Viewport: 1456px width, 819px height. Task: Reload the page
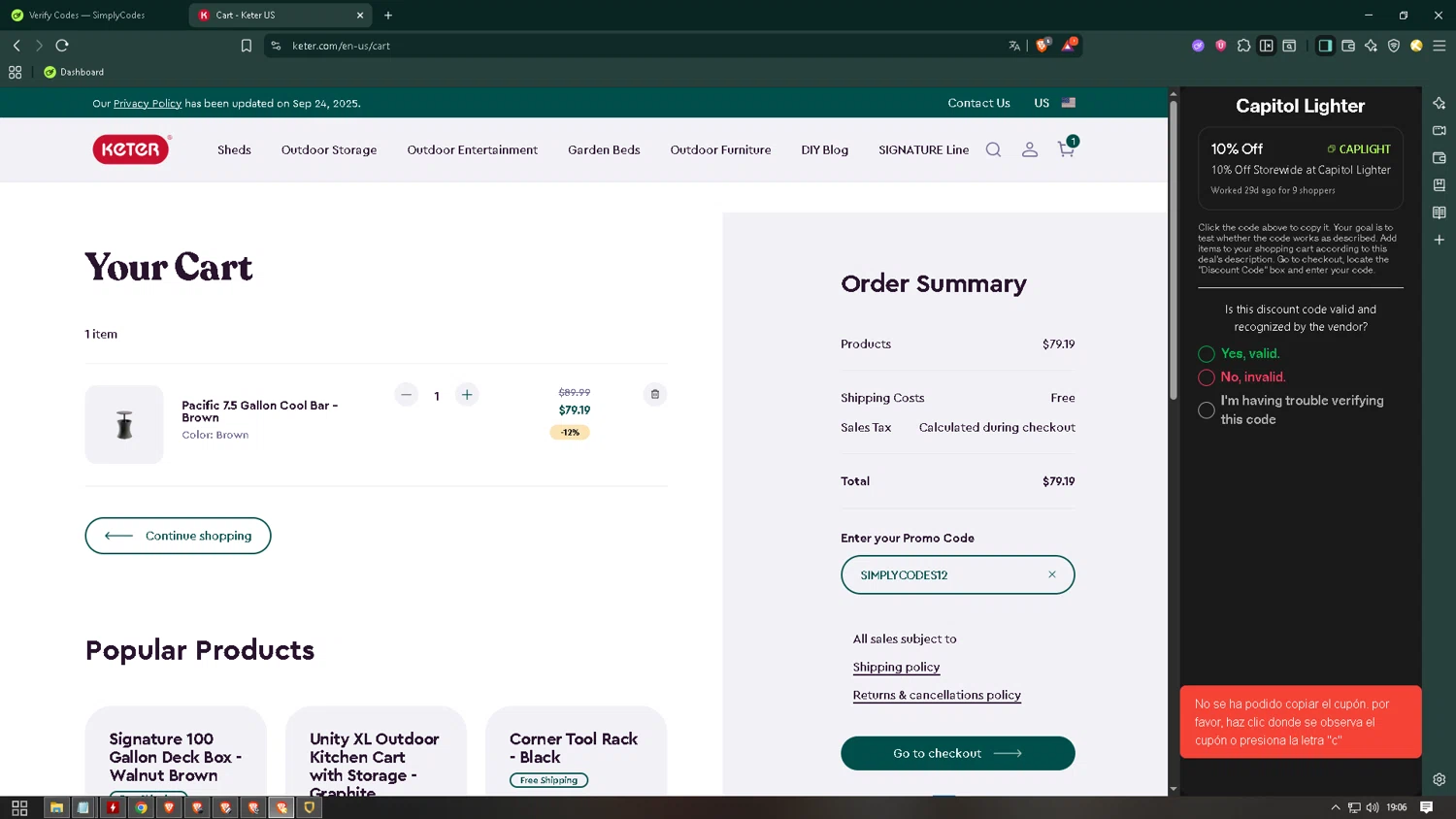coord(62,46)
